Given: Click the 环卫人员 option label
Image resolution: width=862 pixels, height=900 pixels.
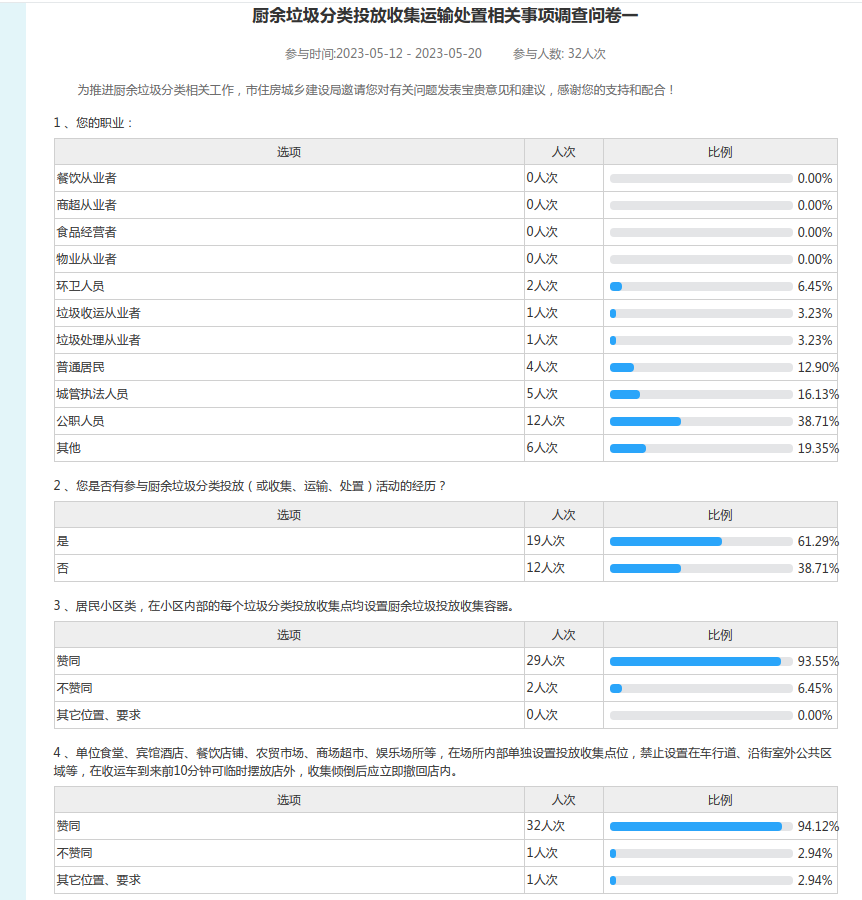Looking at the screenshot, I should pyautogui.click(x=80, y=286).
